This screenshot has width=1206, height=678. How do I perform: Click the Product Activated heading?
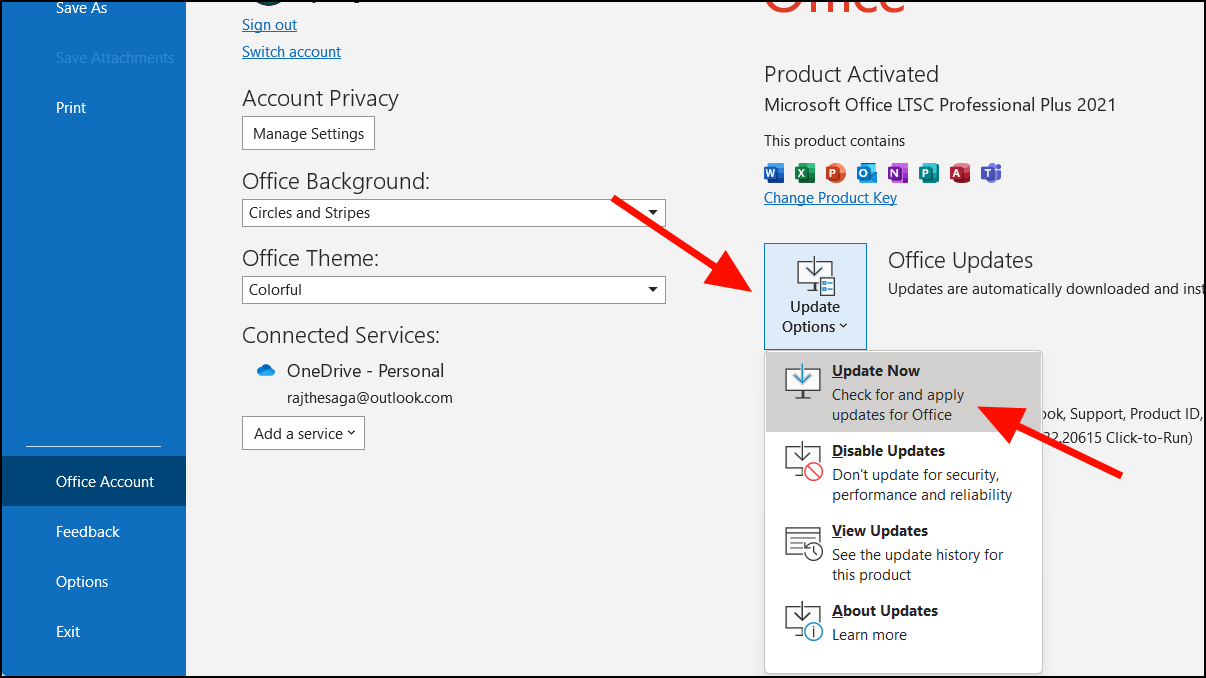click(x=851, y=75)
